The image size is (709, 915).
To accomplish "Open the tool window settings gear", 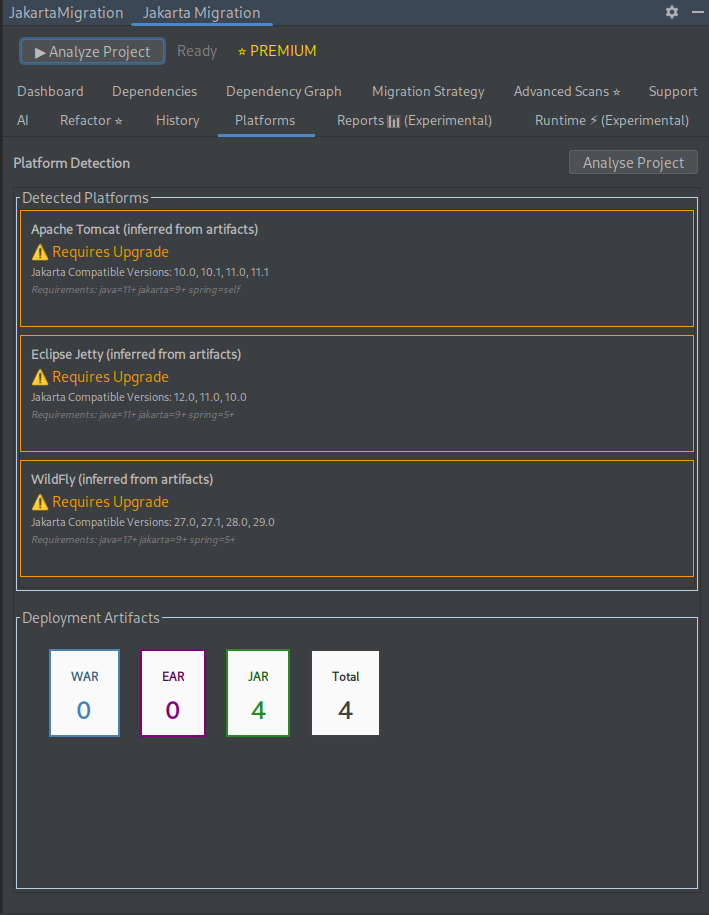I will click(x=672, y=12).
